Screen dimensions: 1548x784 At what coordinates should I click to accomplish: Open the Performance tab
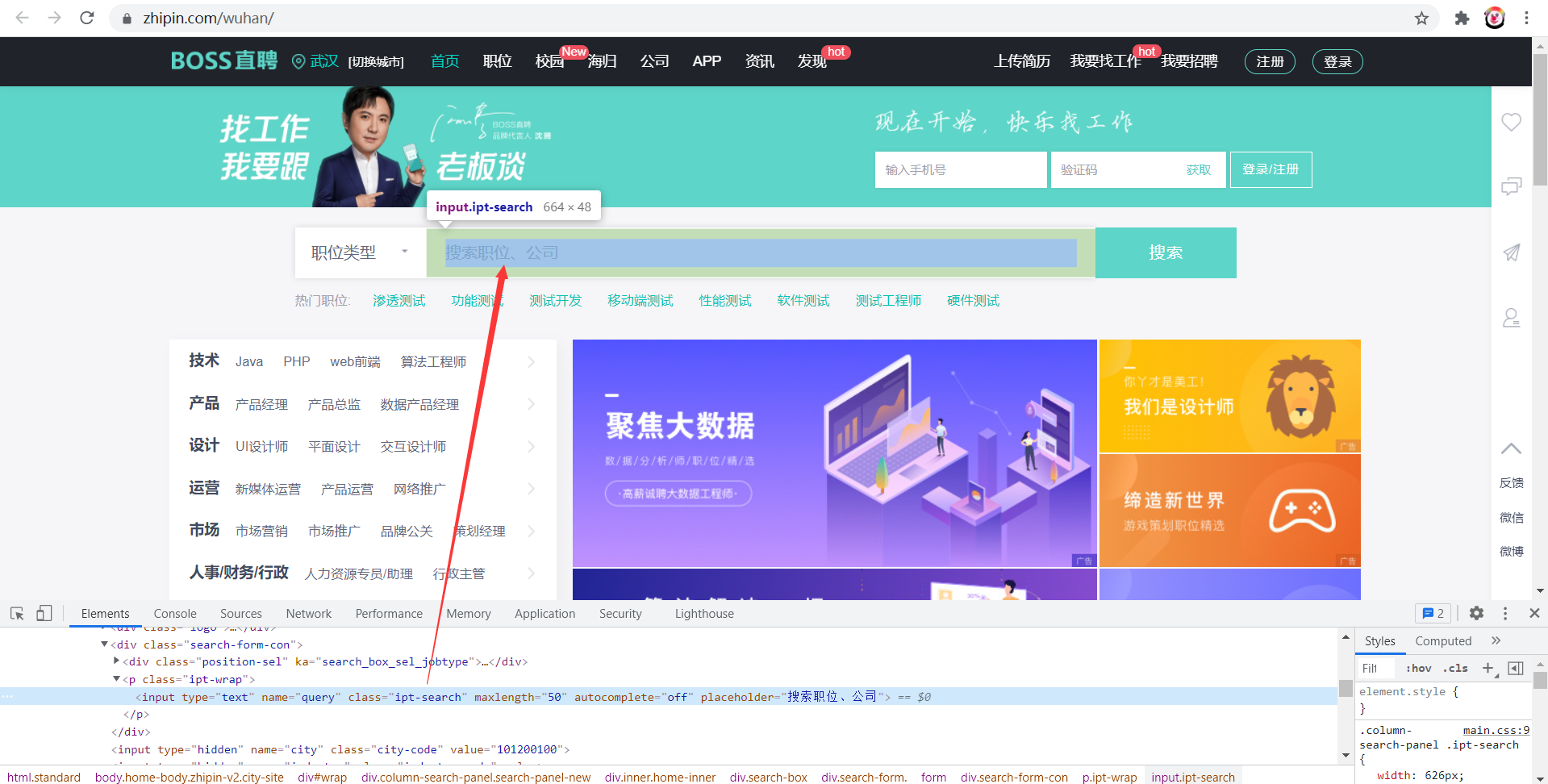tap(389, 614)
